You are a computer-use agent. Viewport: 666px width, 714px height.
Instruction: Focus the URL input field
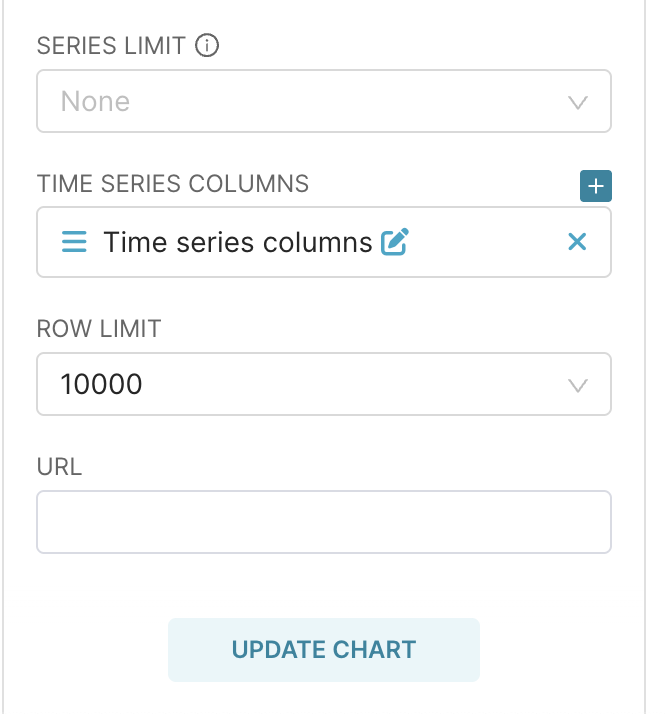[323, 522]
